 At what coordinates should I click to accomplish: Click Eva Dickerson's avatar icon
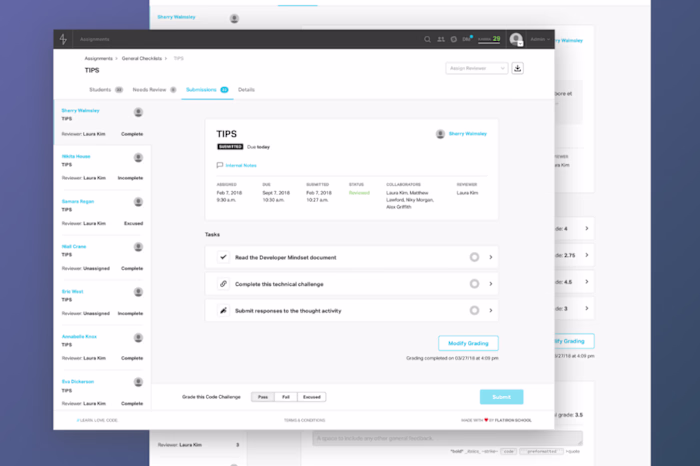tap(138, 382)
